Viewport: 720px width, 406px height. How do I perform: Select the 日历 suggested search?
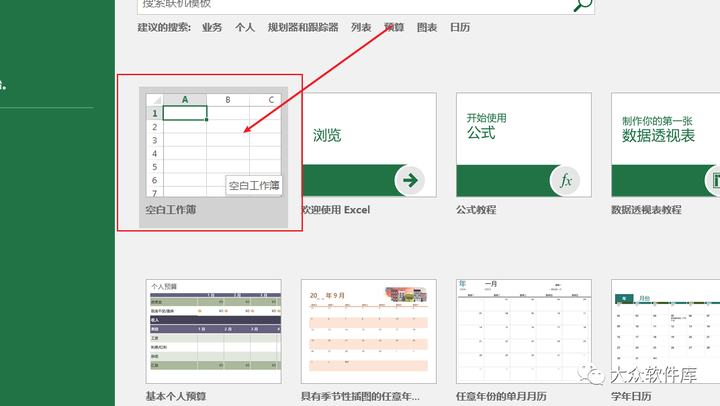(460, 28)
